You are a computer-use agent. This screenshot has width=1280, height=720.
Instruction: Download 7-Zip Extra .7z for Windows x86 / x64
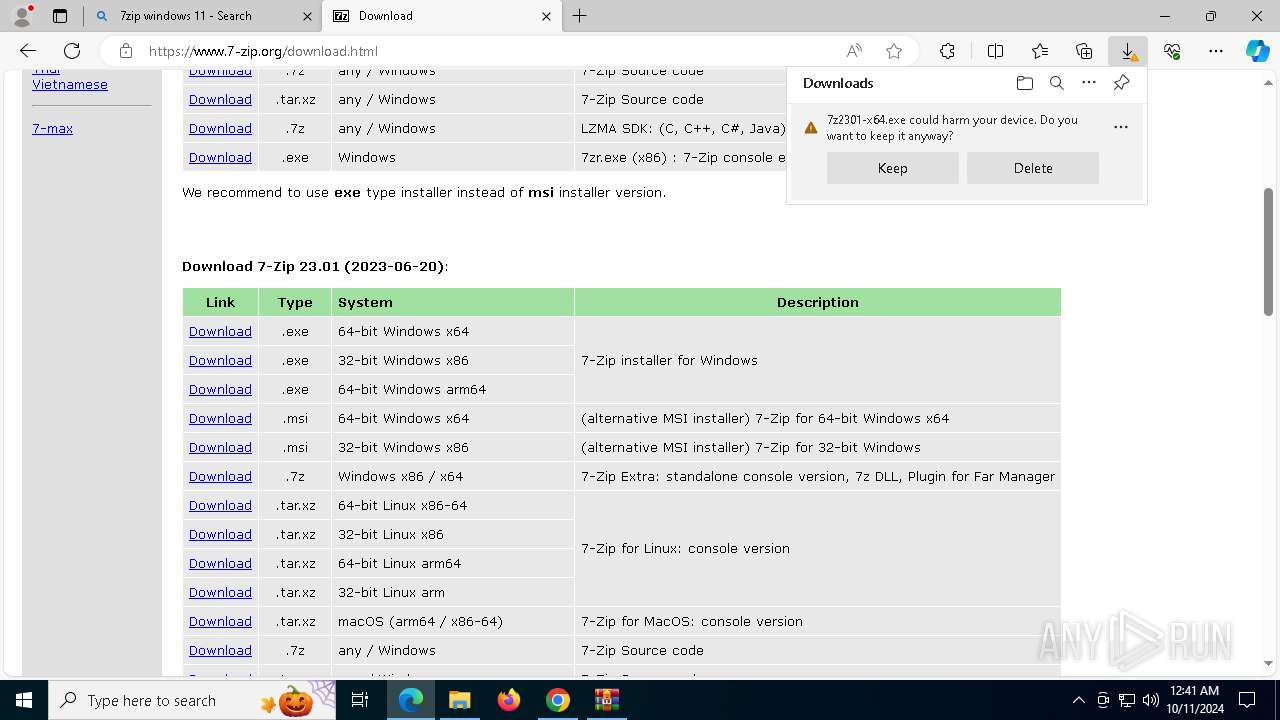220,476
